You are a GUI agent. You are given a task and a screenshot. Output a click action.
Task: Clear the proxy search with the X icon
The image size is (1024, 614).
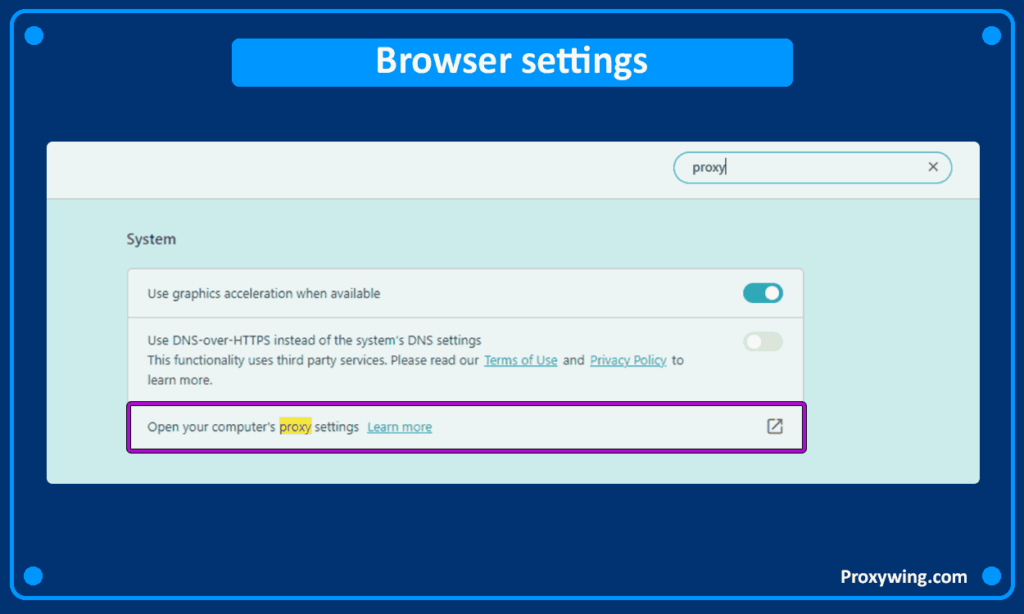(932, 167)
